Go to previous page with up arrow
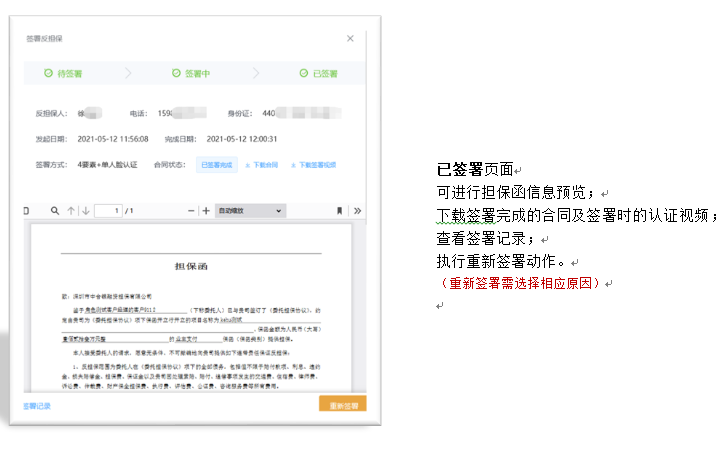This screenshot has width=725, height=450. pyautogui.click(x=71, y=211)
